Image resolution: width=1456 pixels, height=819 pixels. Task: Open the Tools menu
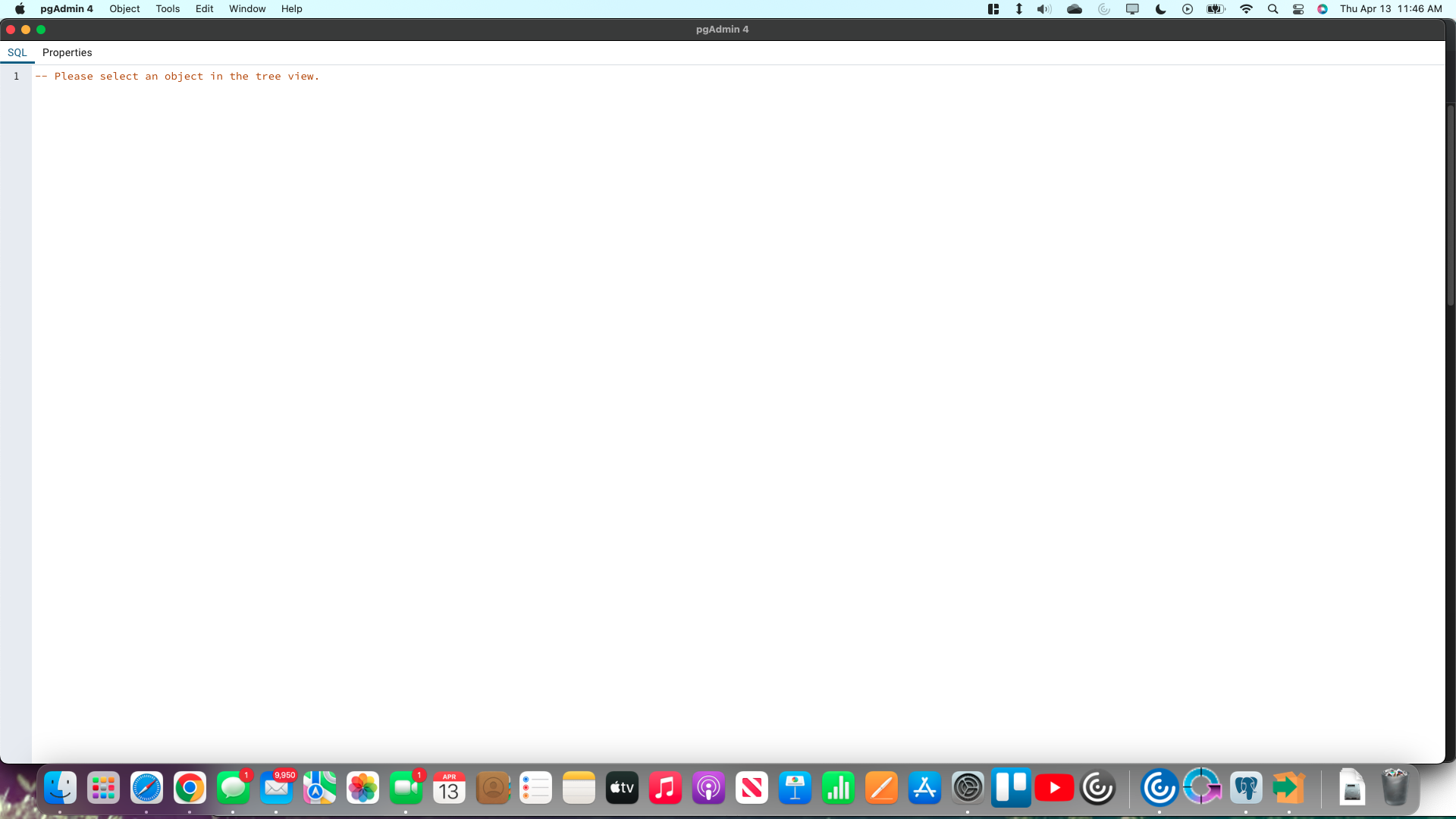click(168, 9)
